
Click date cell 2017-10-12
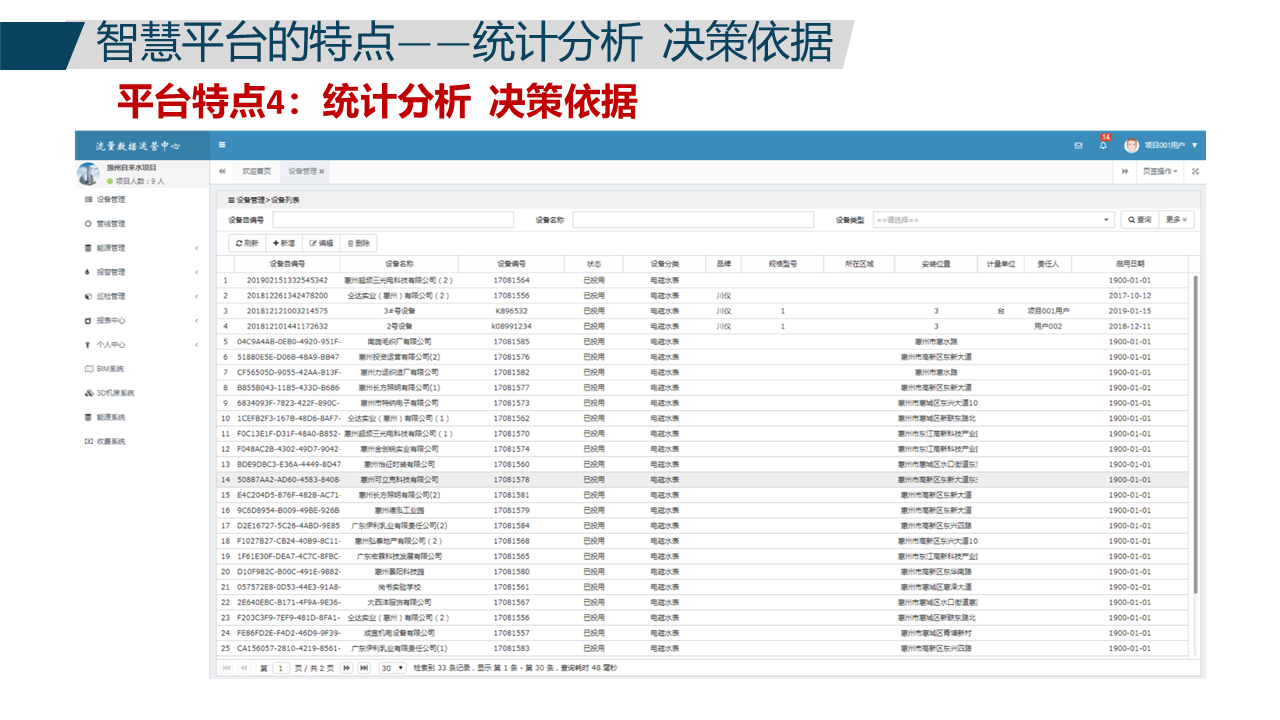(1130, 296)
